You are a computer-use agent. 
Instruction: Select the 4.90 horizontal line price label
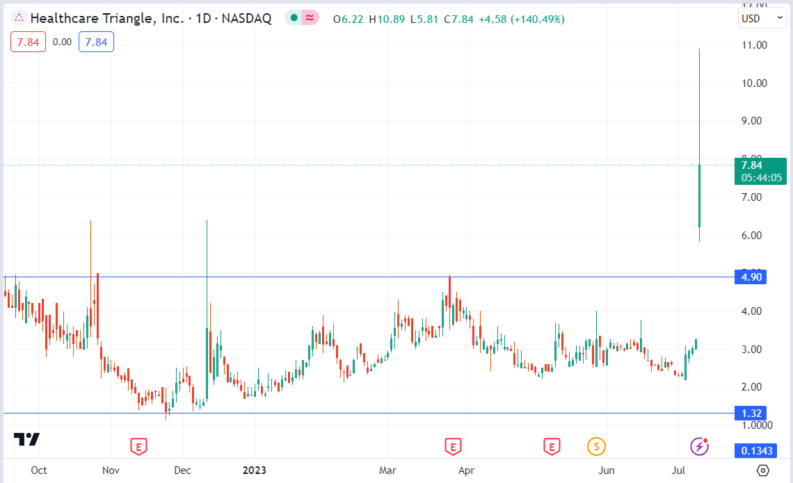[x=750, y=277]
